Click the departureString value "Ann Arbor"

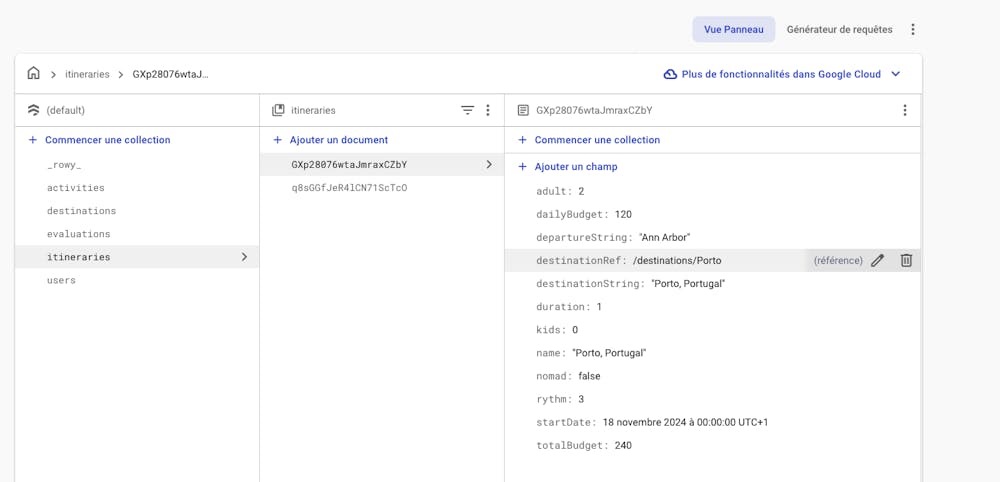tap(665, 237)
